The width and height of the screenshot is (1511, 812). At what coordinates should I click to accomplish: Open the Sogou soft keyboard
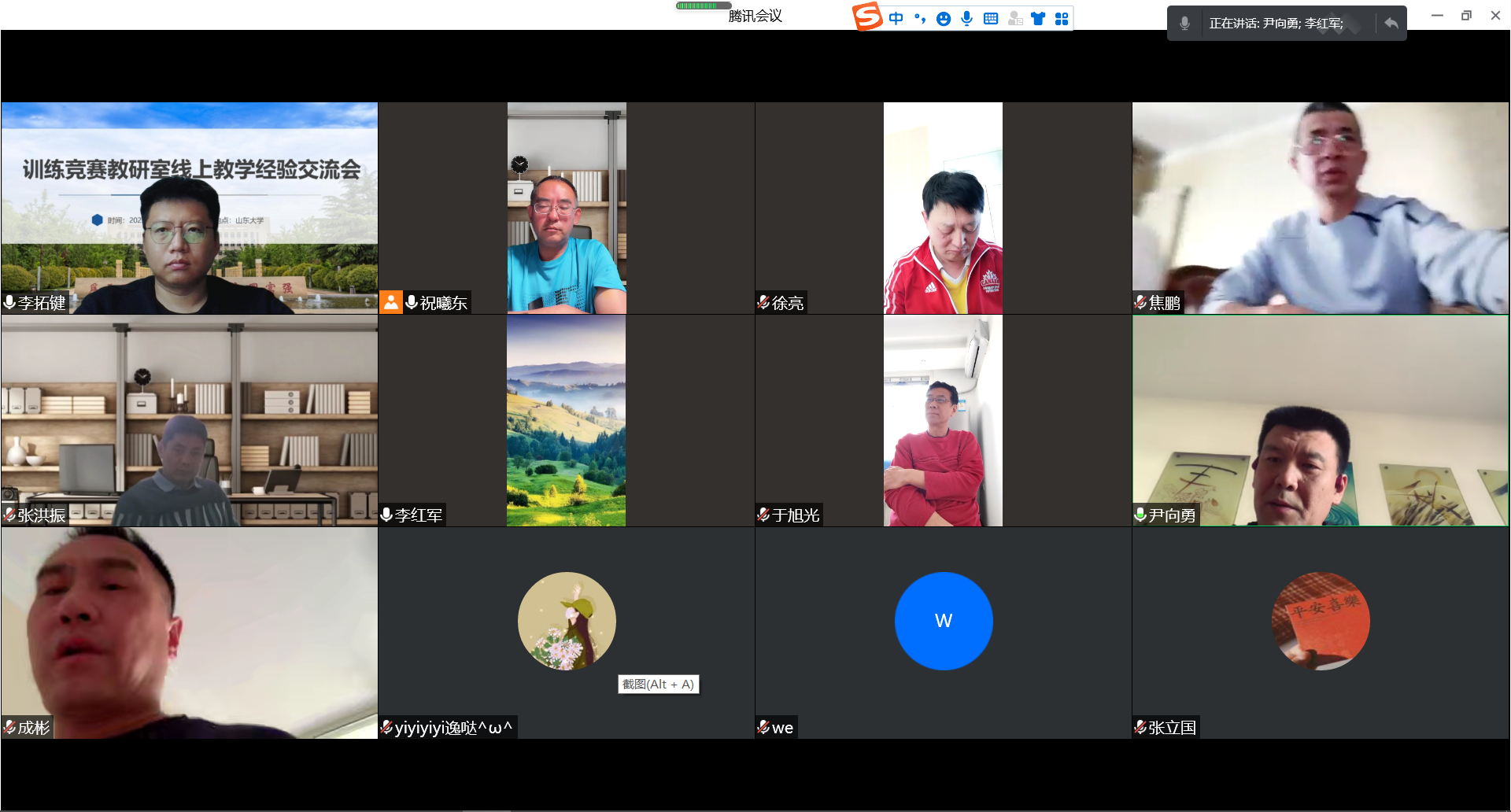[991, 18]
